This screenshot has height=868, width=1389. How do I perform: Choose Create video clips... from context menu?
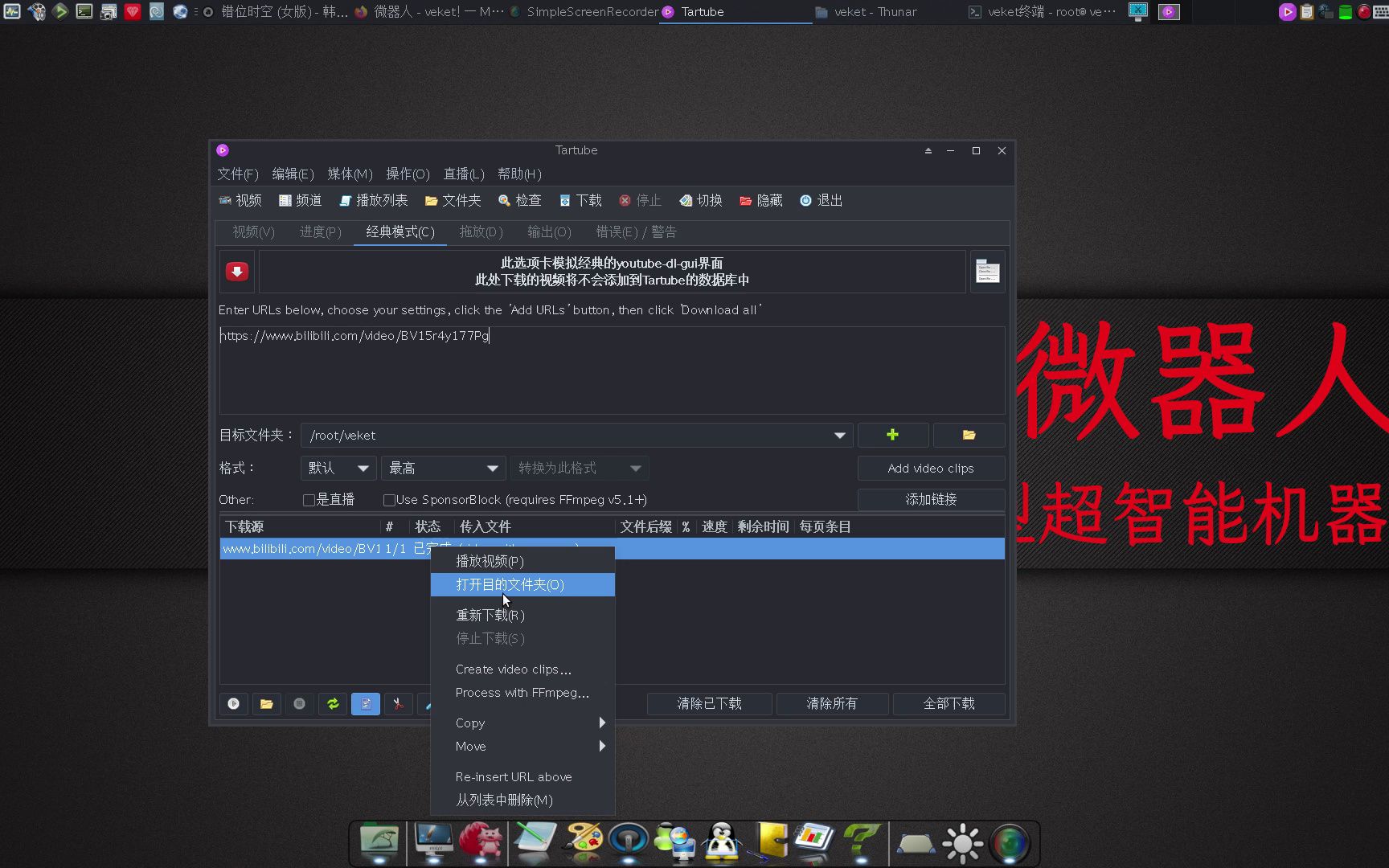pyautogui.click(x=522, y=669)
